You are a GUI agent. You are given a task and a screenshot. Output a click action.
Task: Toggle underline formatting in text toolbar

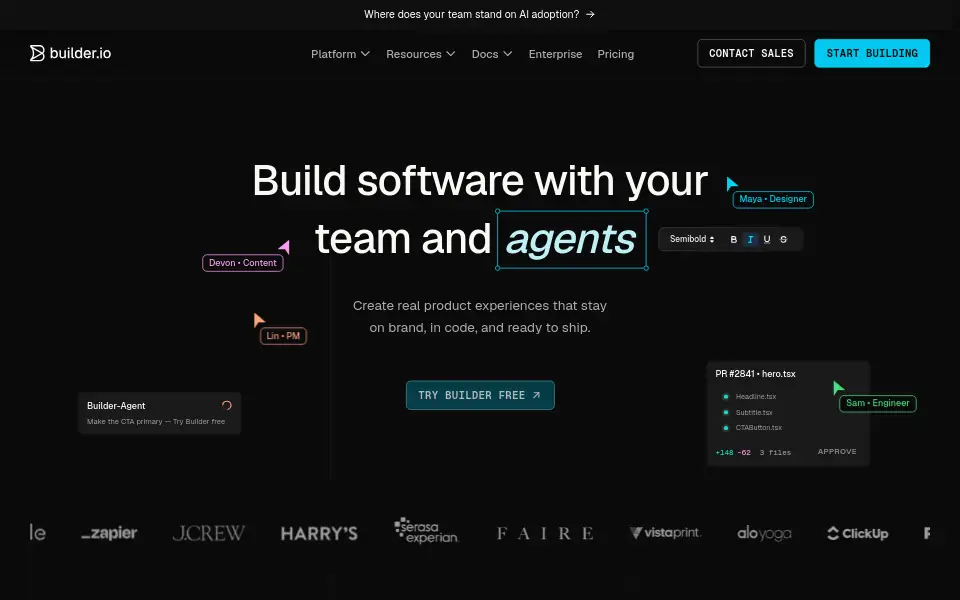click(x=767, y=239)
